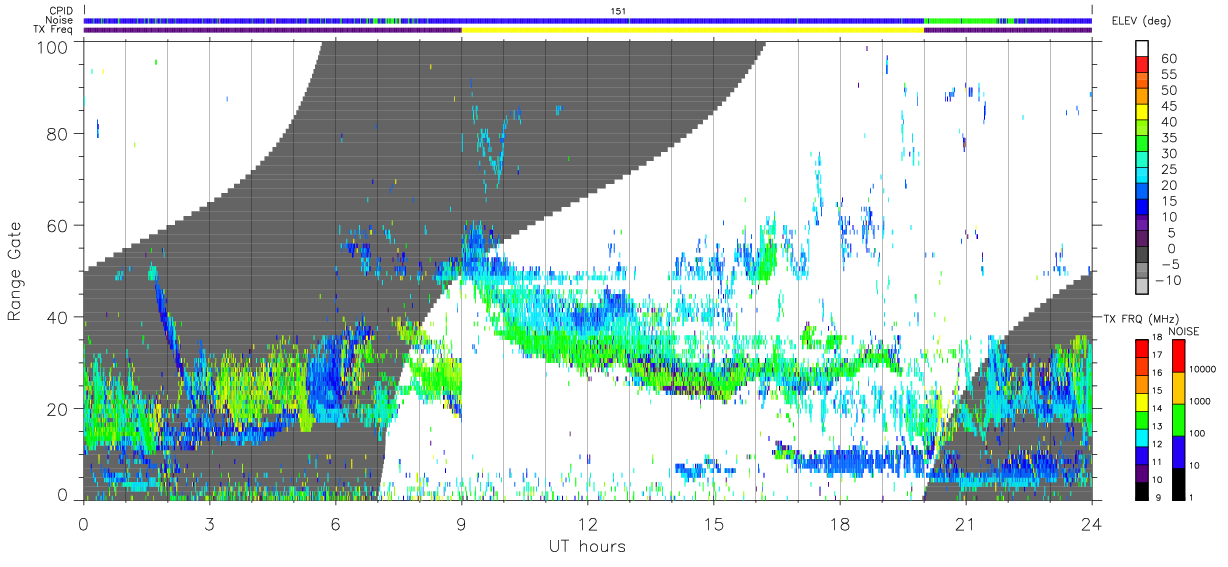Click the 3 tick label on UT hours axis
1228x567 pixels.
pyautogui.click(x=209, y=524)
